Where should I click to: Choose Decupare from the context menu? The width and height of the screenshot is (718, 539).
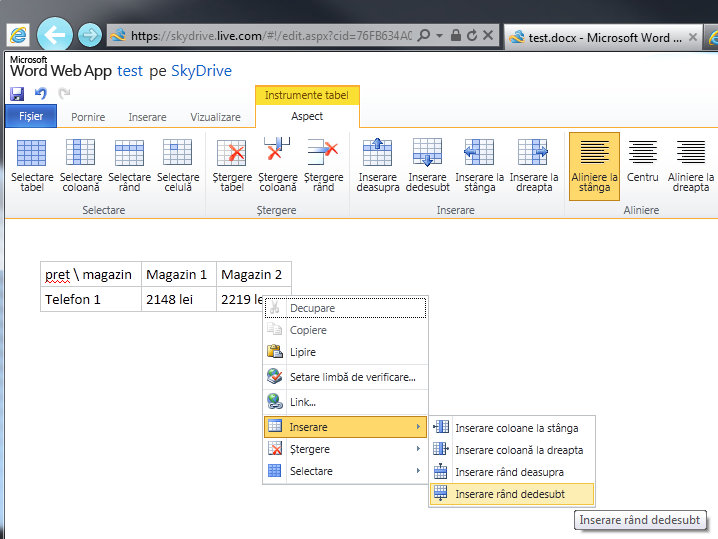point(345,308)
